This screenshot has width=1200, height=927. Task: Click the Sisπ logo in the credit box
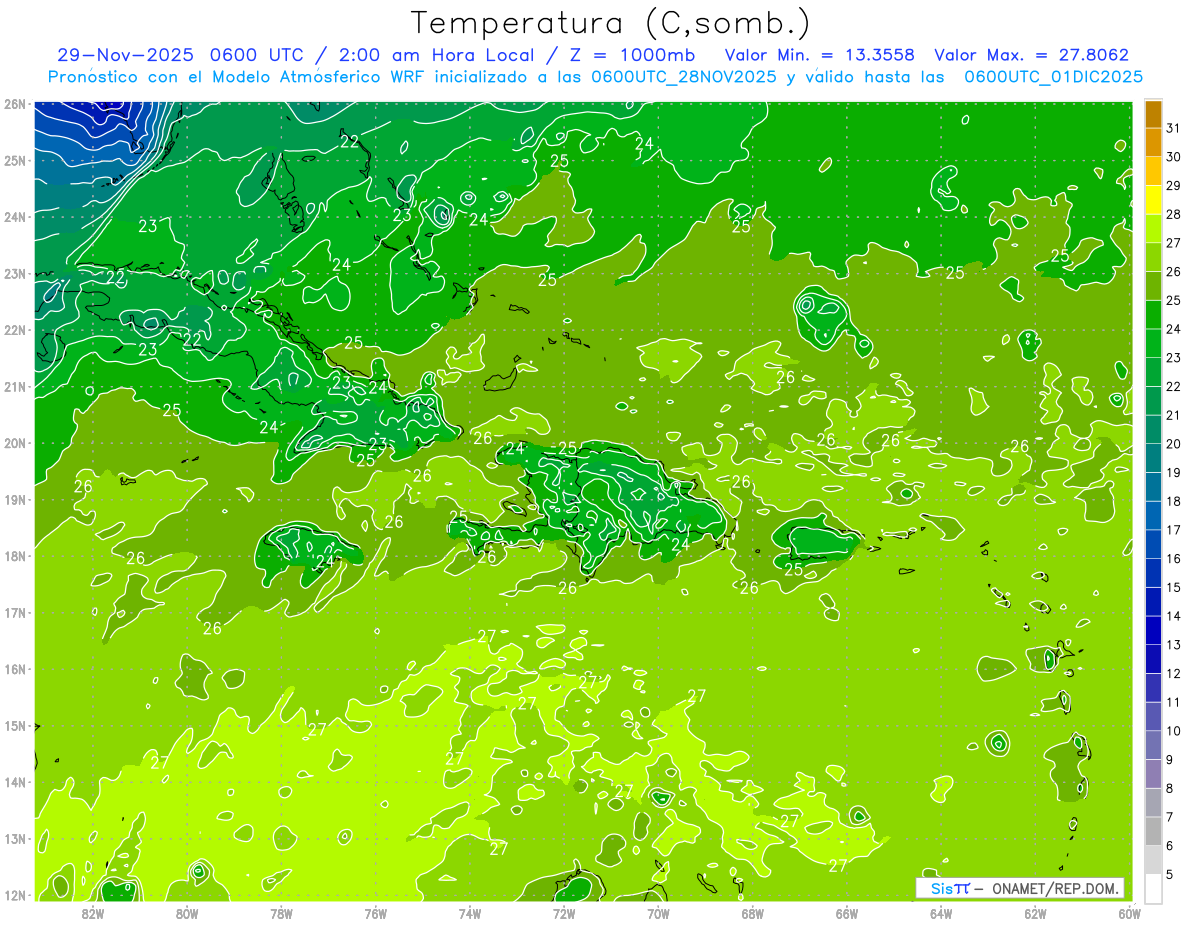949,888
